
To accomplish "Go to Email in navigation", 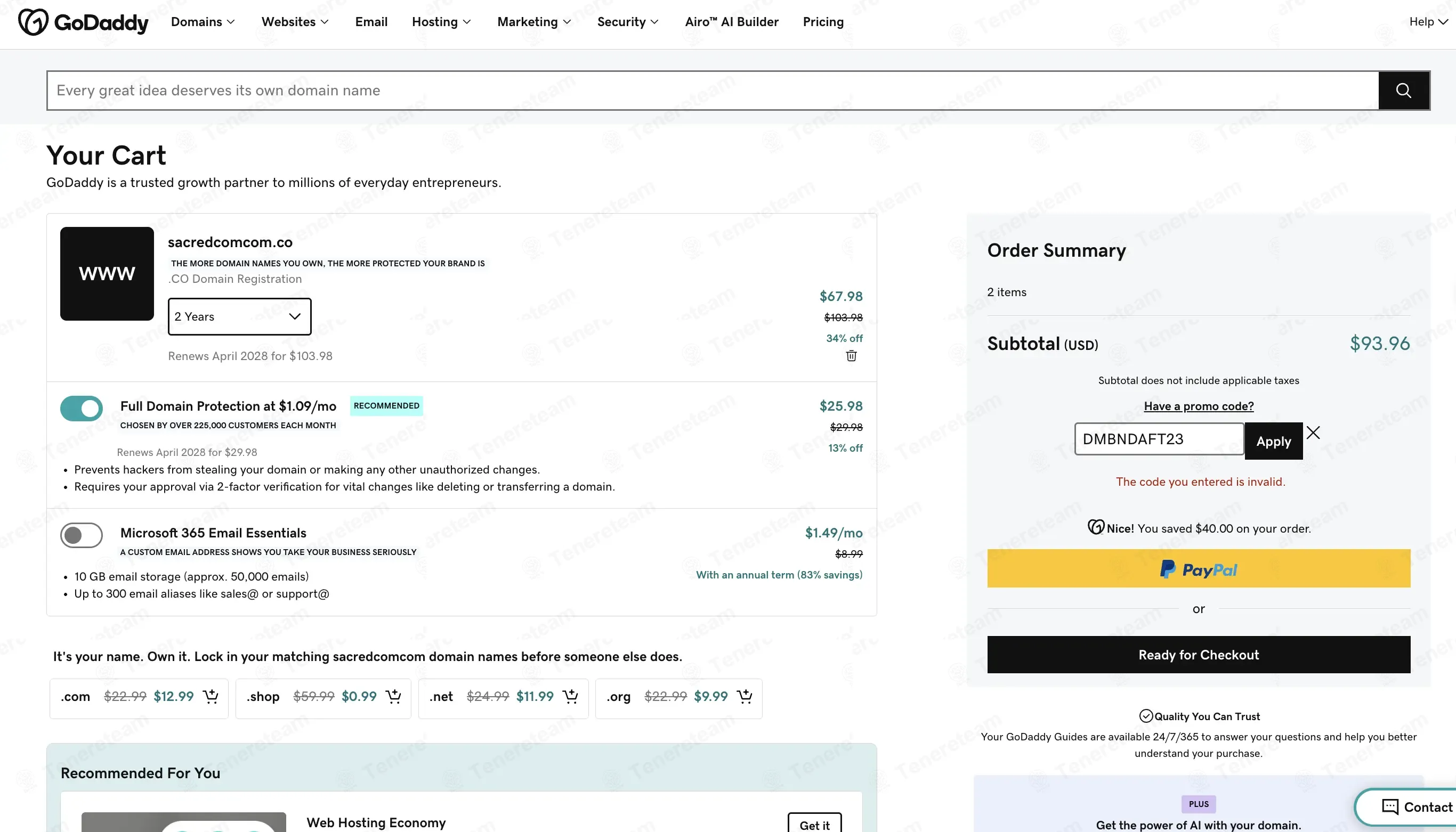I will point(371,22).
